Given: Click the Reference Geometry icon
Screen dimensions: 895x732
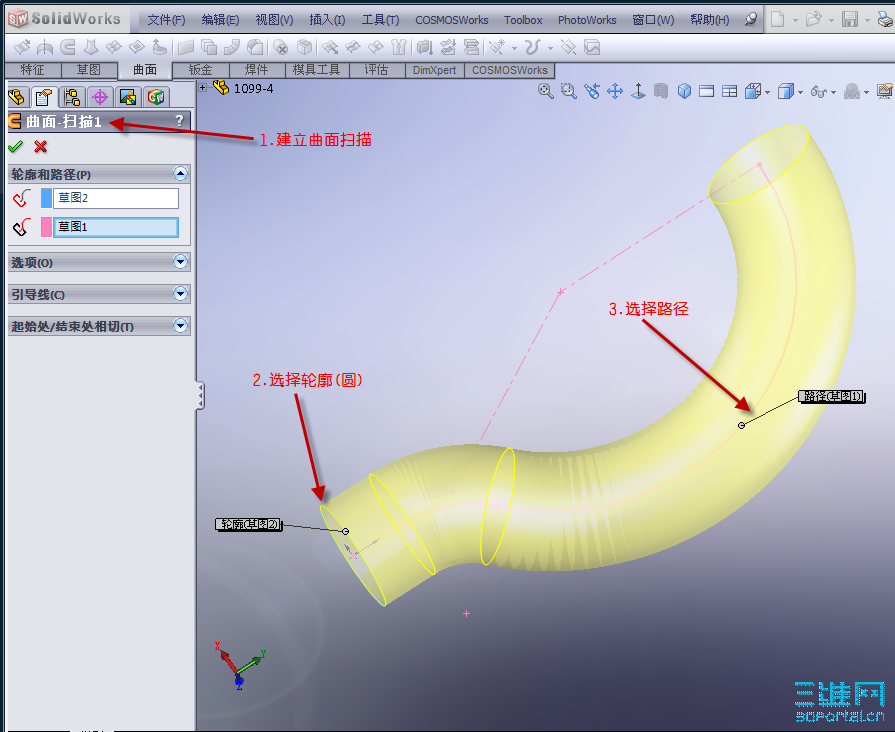Looking at the screenshot, I should [497, 47].
